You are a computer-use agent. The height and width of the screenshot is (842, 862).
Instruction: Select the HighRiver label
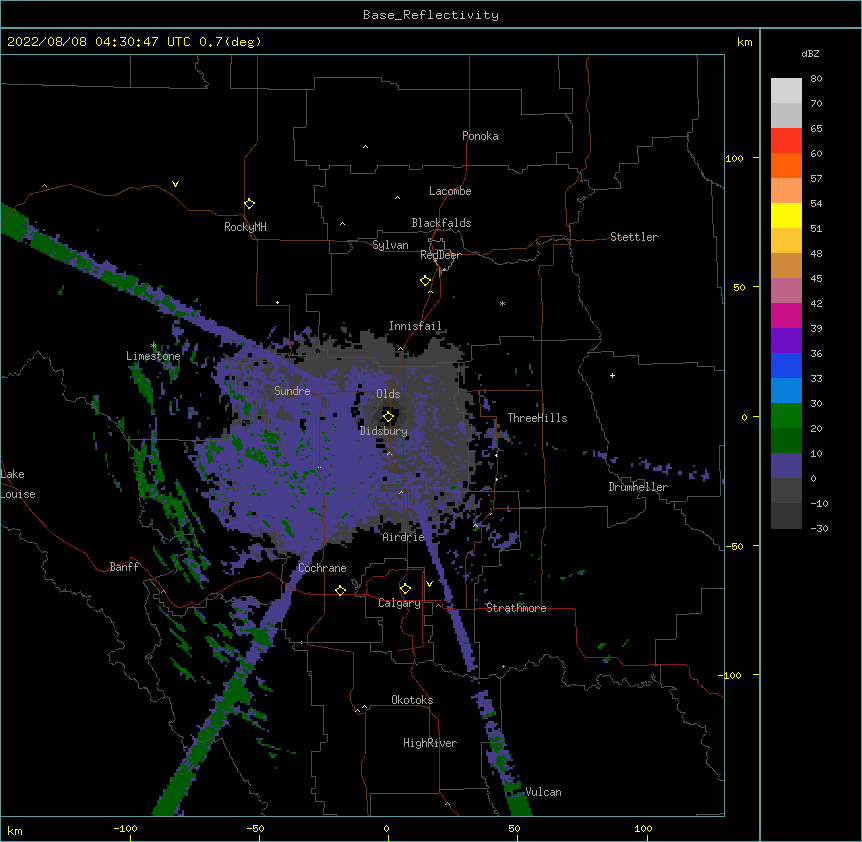[430, 743]
